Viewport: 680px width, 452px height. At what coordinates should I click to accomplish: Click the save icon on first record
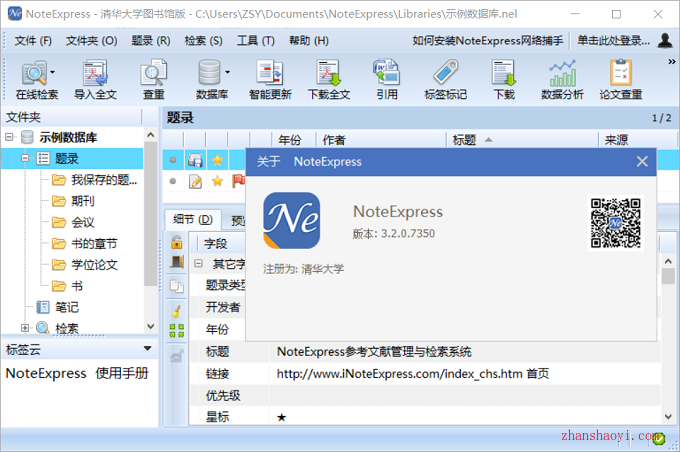tap(195, 160)
